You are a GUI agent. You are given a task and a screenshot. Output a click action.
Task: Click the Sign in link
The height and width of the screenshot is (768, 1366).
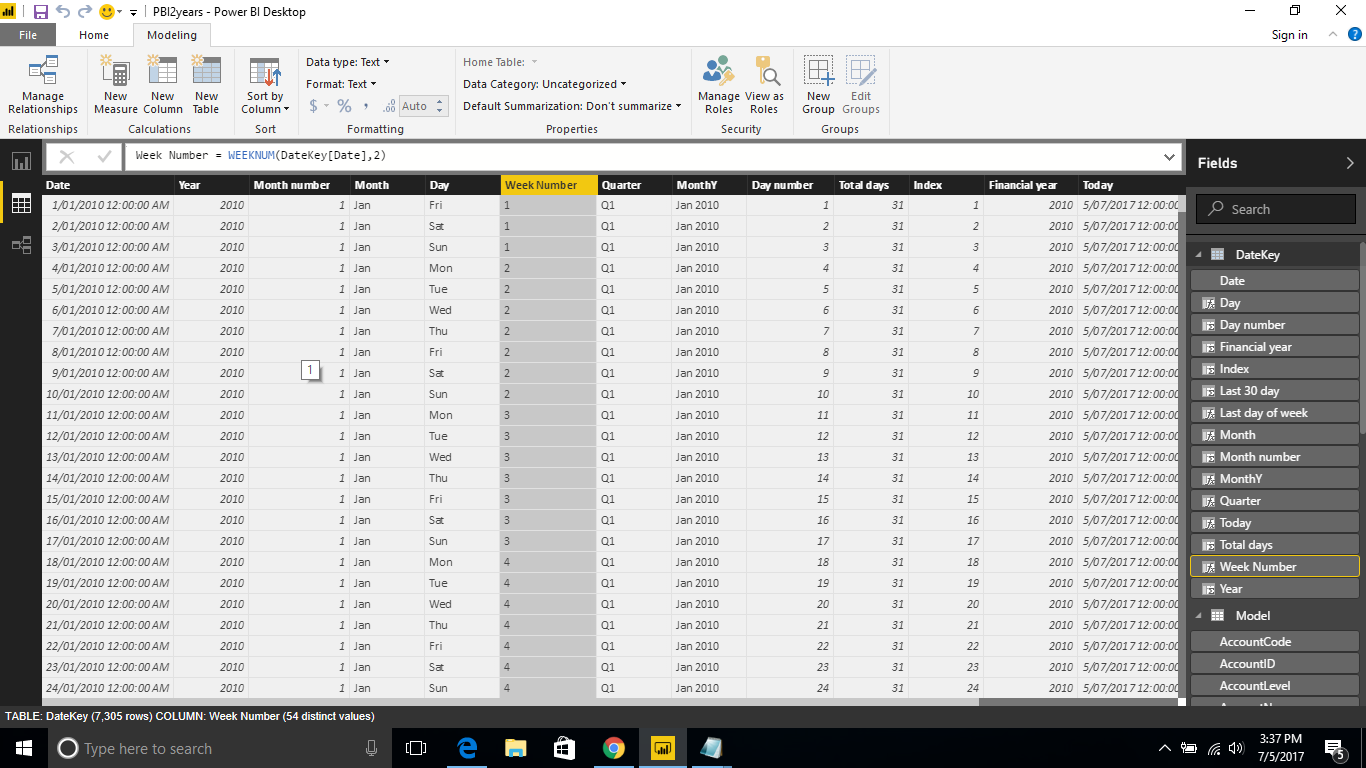coord(1289,35)
